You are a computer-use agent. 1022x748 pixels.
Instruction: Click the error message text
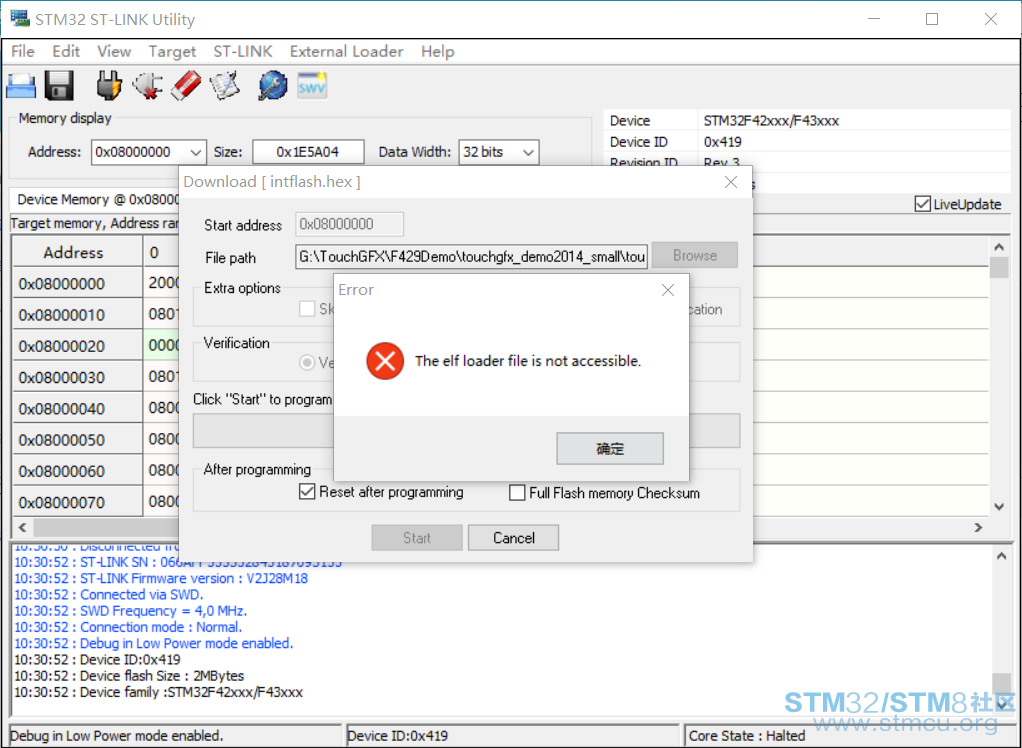[x=528, y=361]
